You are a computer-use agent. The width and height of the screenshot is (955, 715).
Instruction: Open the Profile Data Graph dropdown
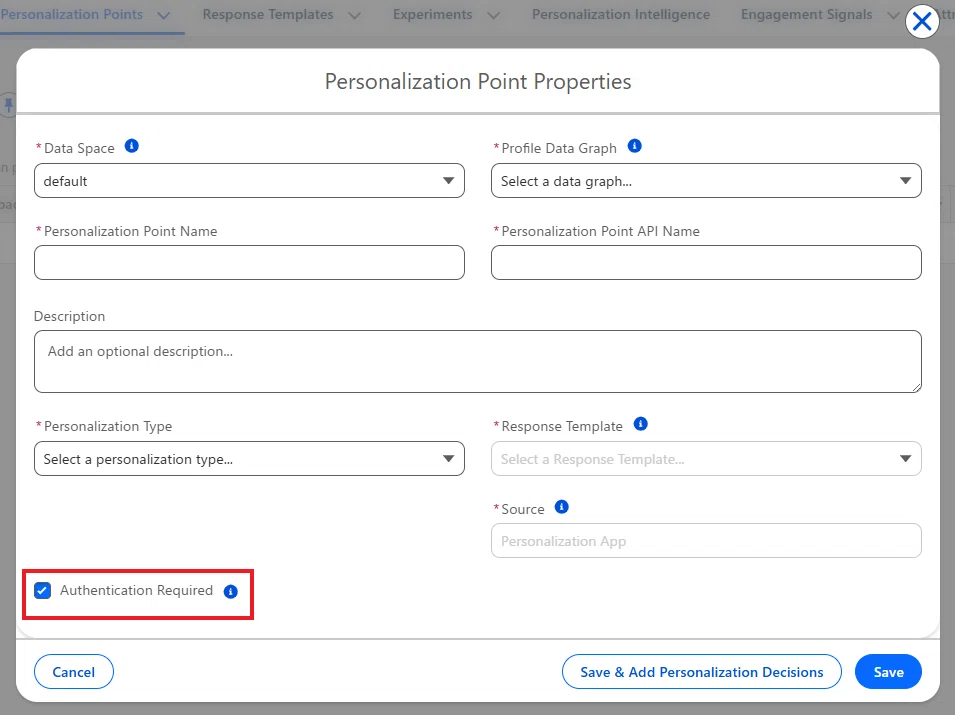point(706,180)
